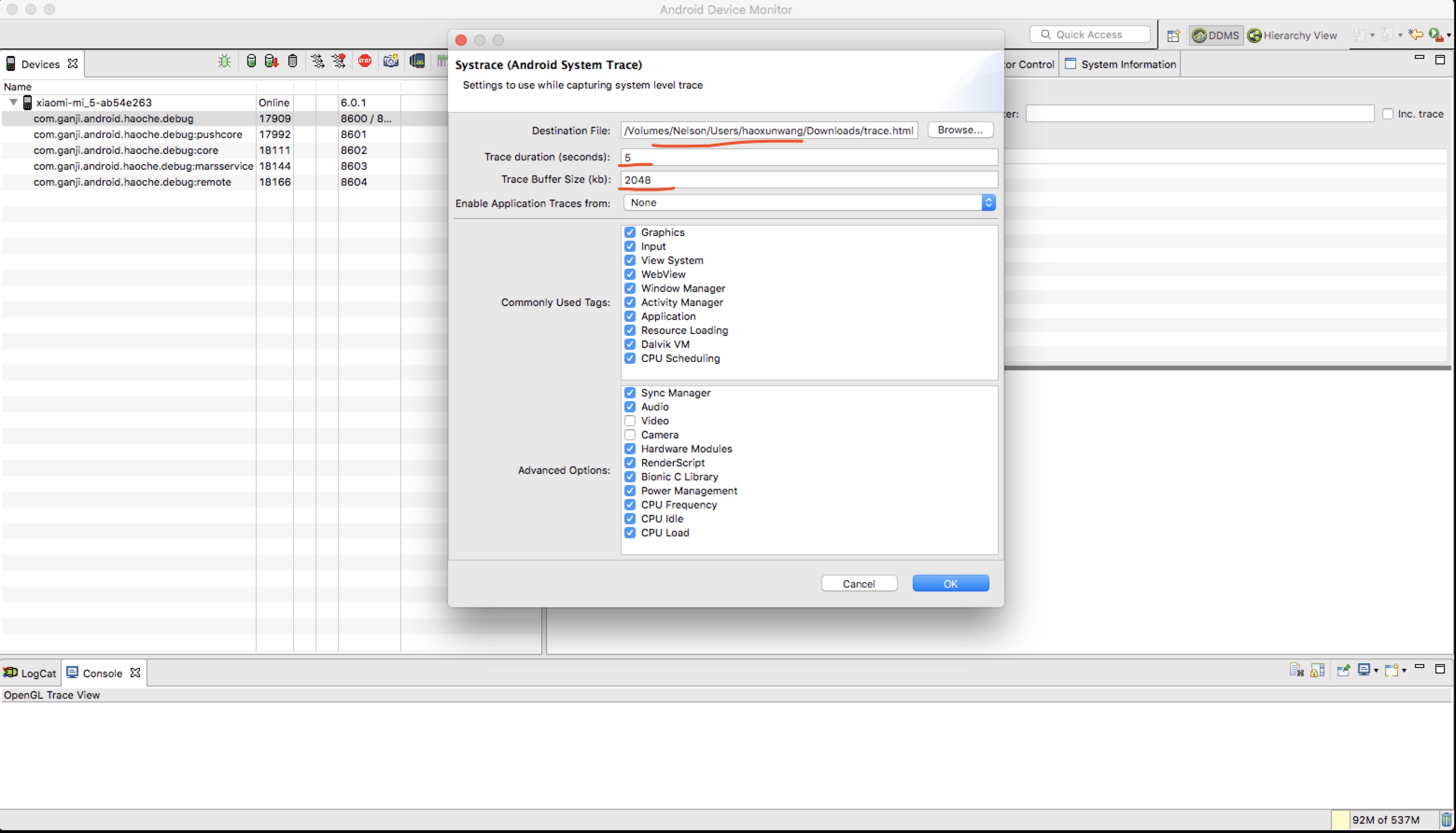
Task: Click the Open Perspective icon
Action: (1173, 35)
